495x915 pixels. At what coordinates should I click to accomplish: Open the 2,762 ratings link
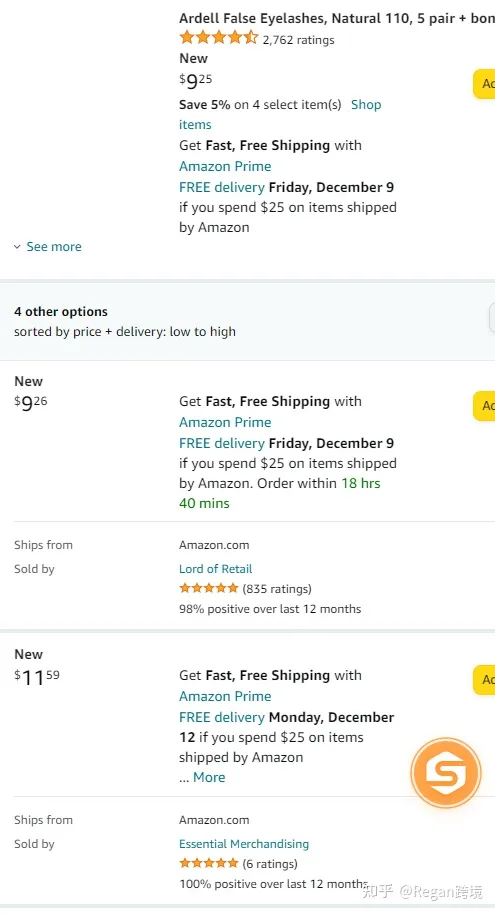pos(298,40)
